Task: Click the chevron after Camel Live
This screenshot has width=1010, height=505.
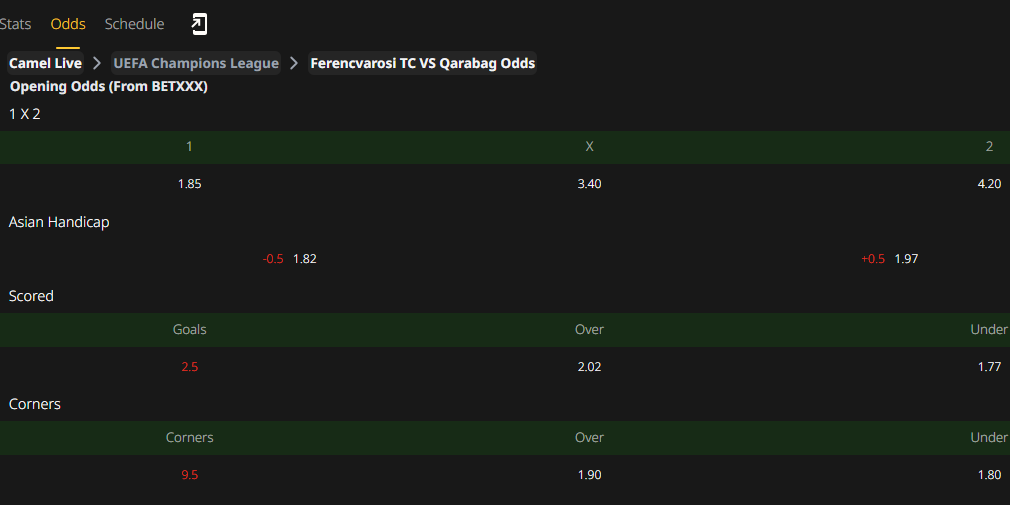Action: click(x=97, y=63)
